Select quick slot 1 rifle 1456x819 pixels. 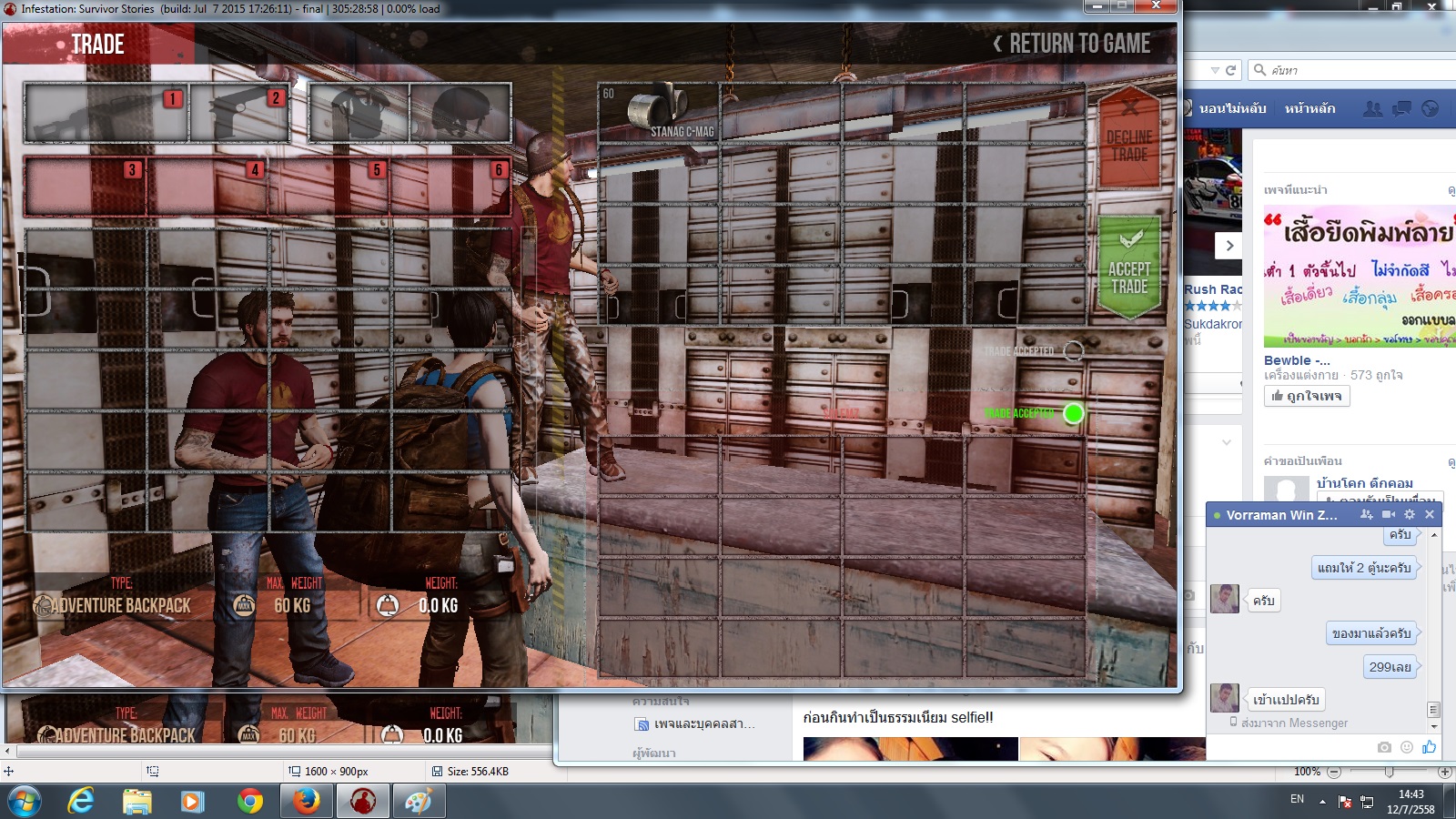[106, 113]
